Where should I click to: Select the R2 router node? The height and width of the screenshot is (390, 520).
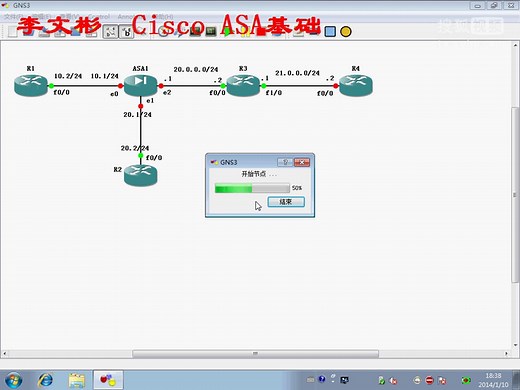tap(140, 175)
